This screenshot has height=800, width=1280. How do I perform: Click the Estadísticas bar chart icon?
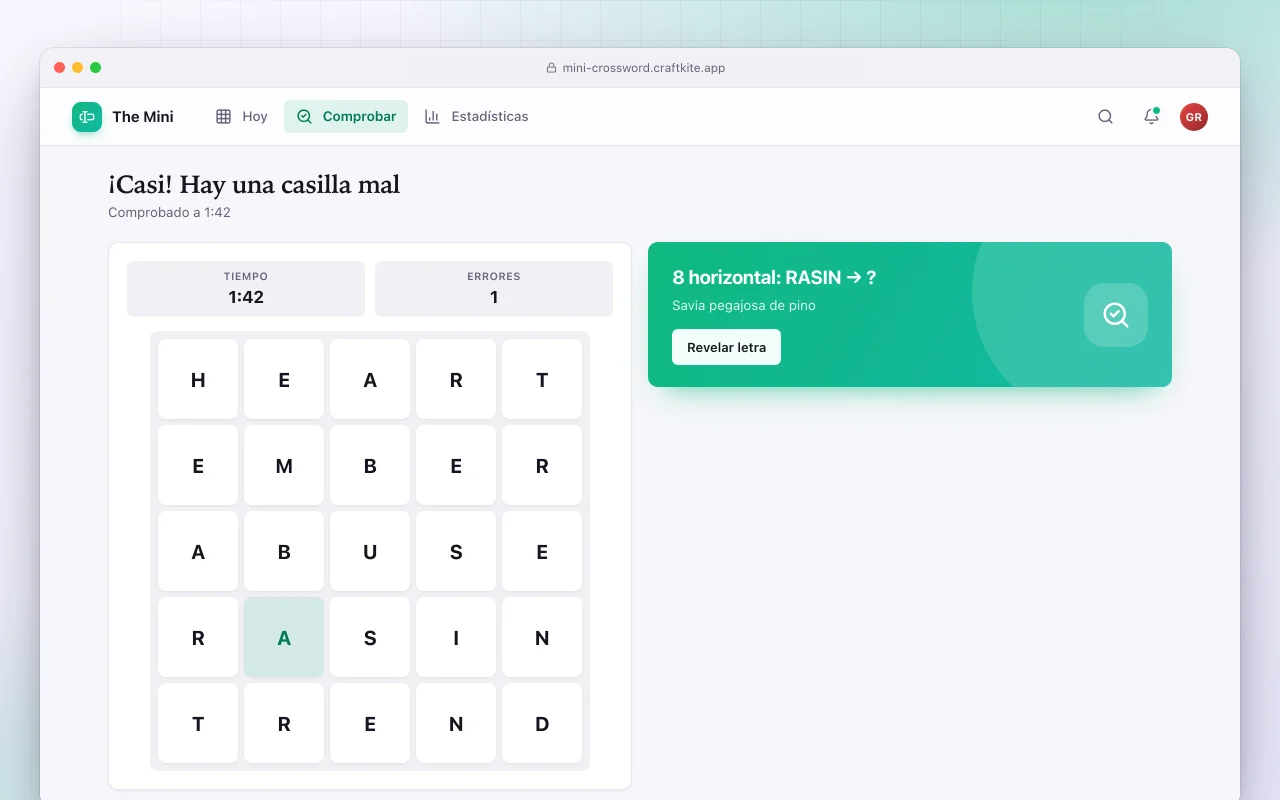tap(432, 117)
